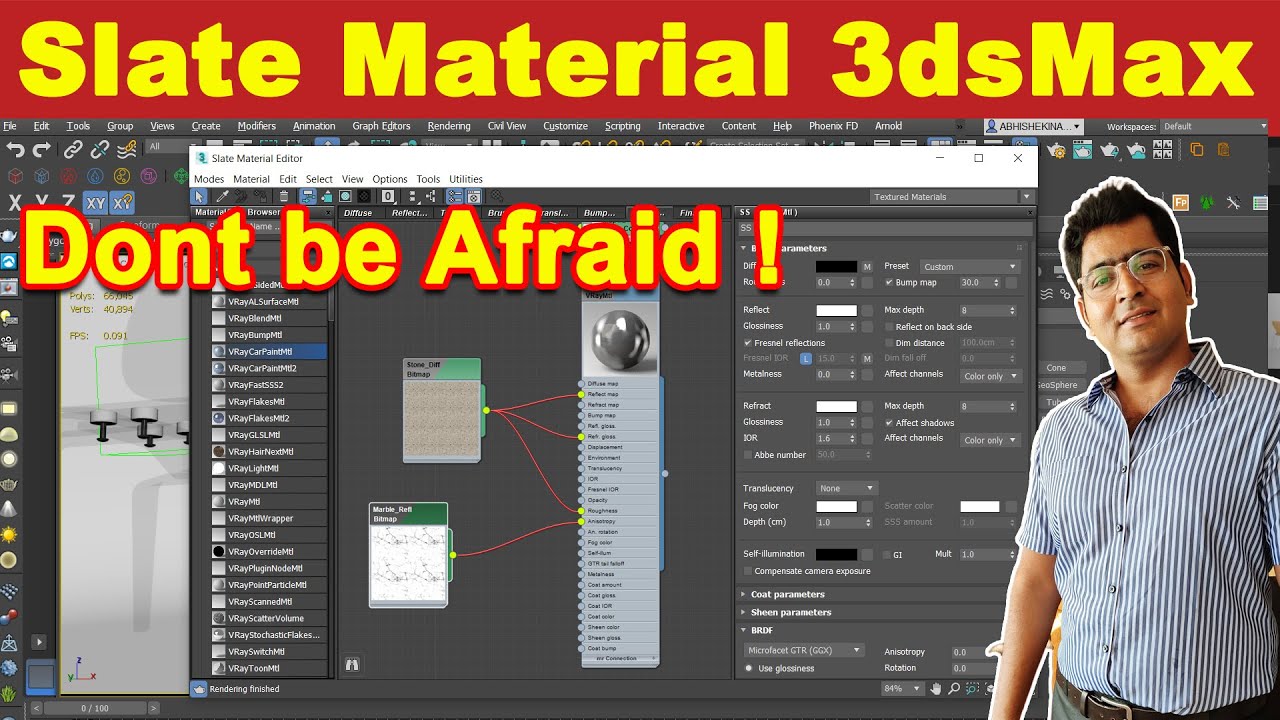
Task: Click the L lock button for Fresnel IOR
Action: (806, 358)
